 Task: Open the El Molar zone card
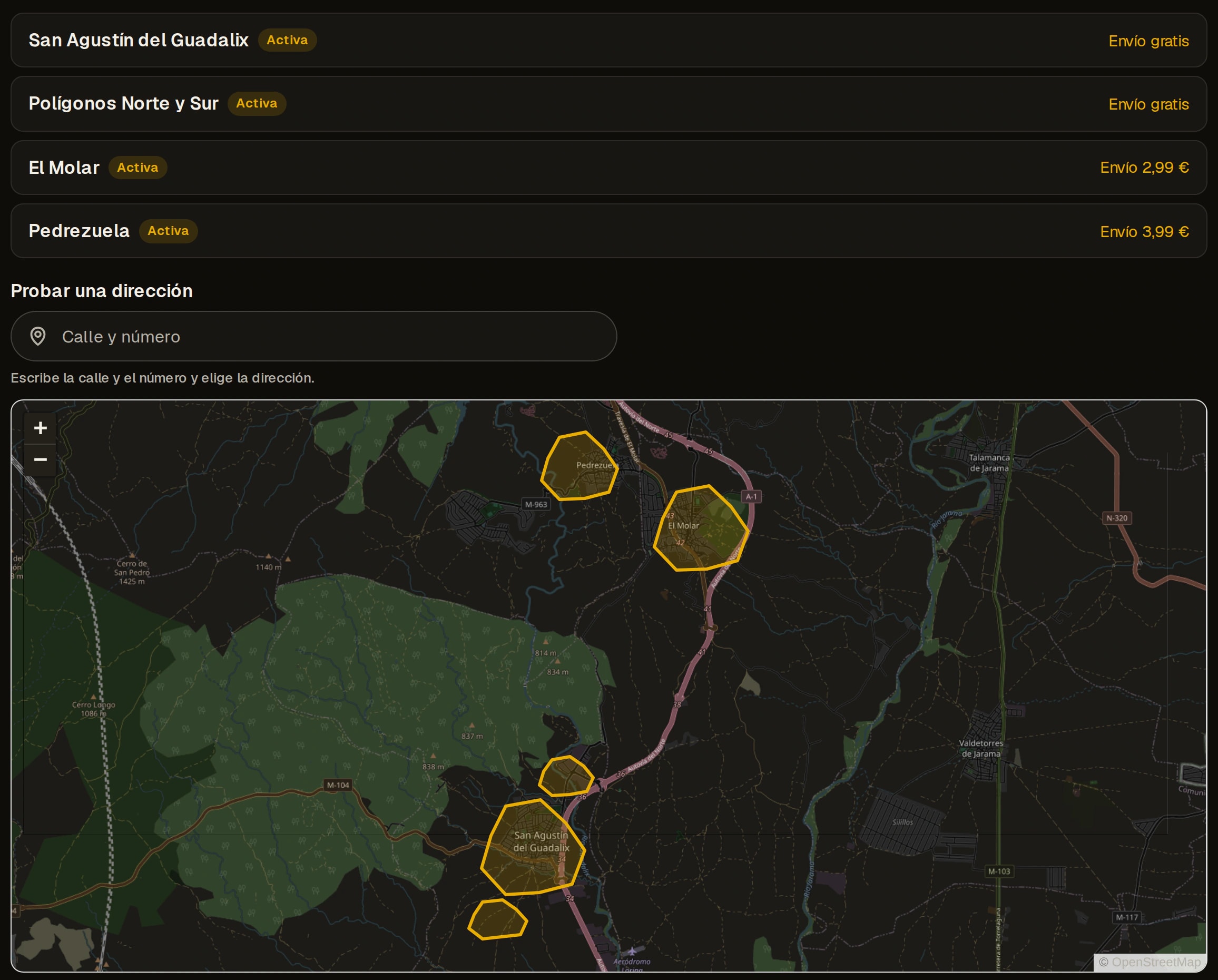pyautogui.click(x=608, y=168)
